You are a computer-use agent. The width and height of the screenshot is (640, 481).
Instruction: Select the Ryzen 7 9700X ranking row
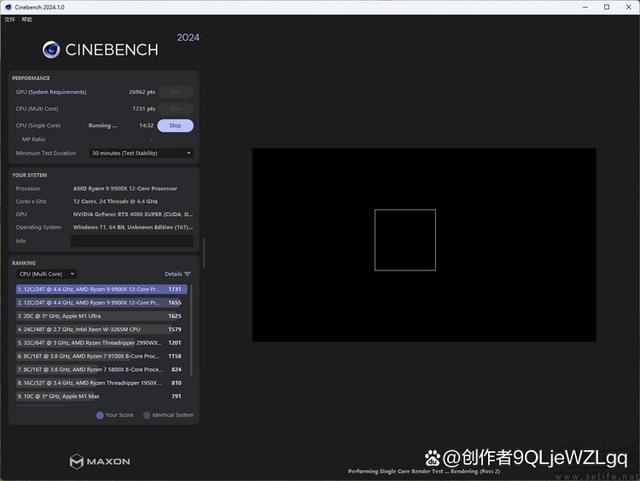click(x=102, y=356)
